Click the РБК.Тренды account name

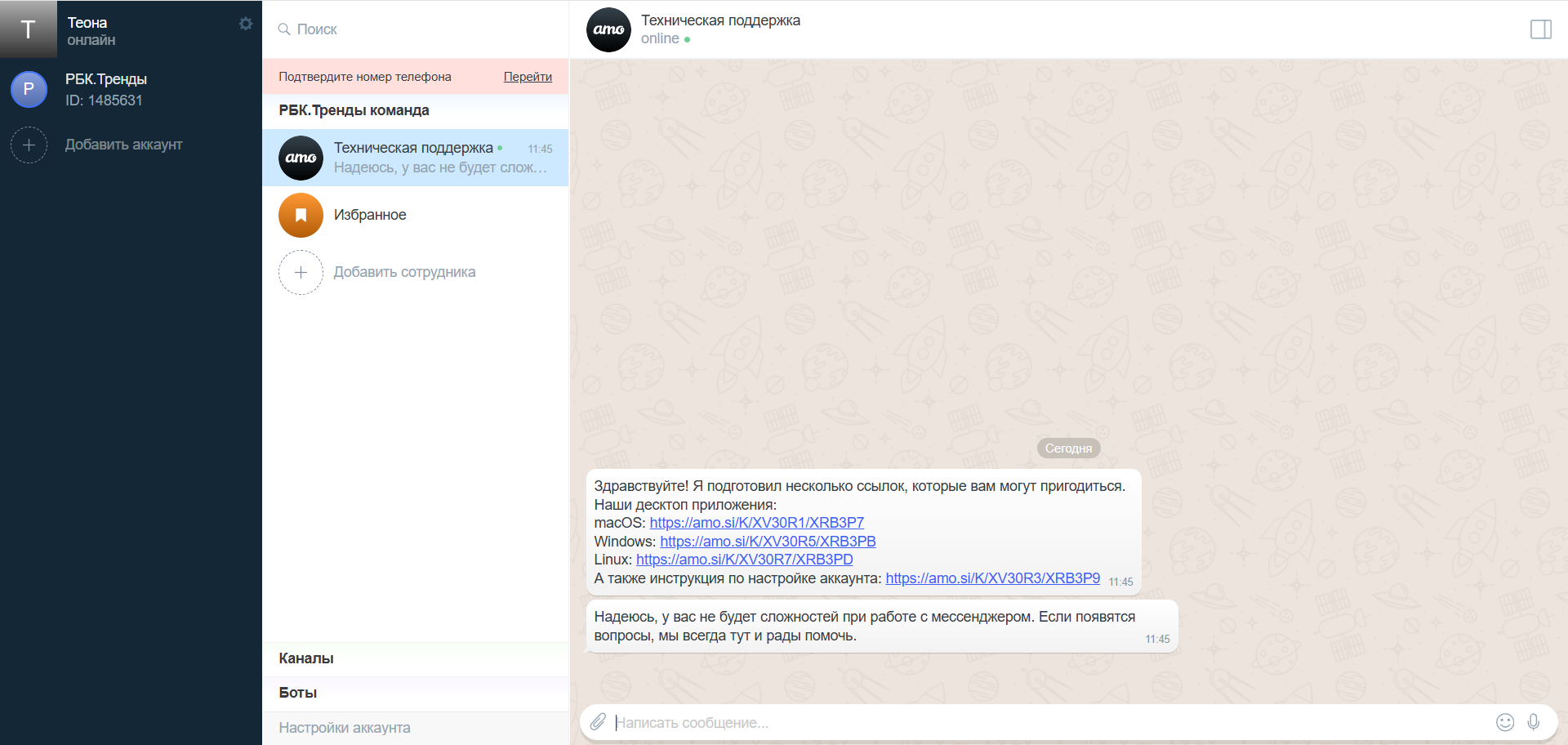pyautogui.click(x=106, y=79)
